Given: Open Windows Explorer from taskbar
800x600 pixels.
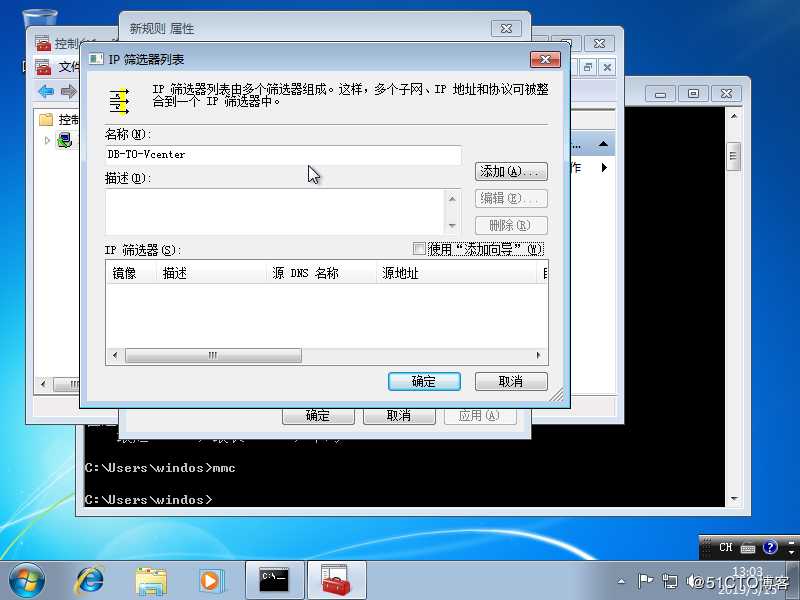Looking at the screenshot, I should (151, 581).
